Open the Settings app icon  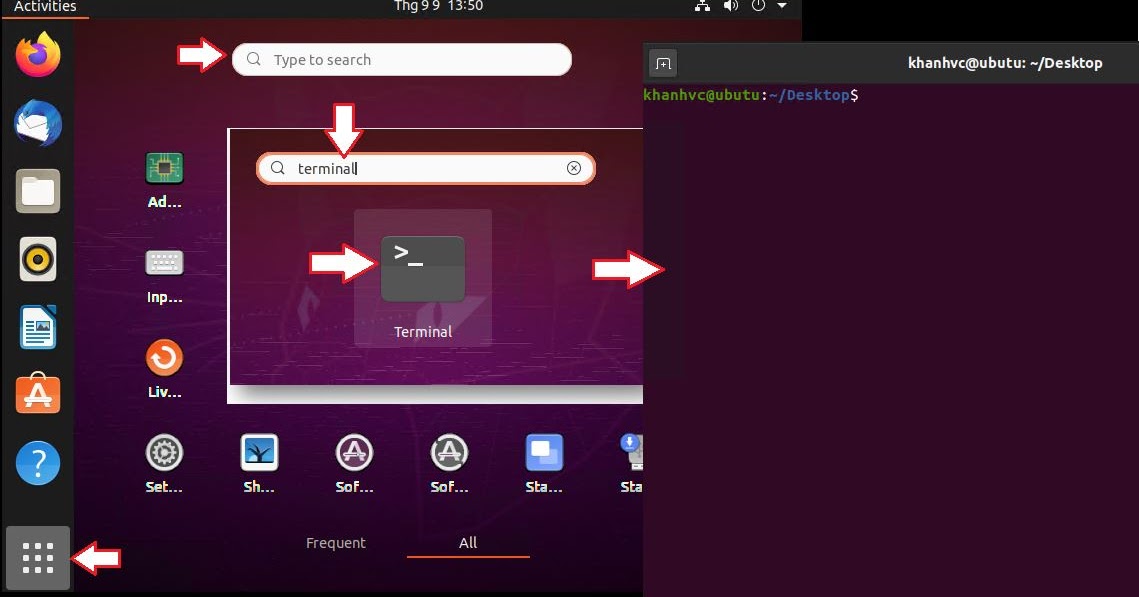(163, 453)
